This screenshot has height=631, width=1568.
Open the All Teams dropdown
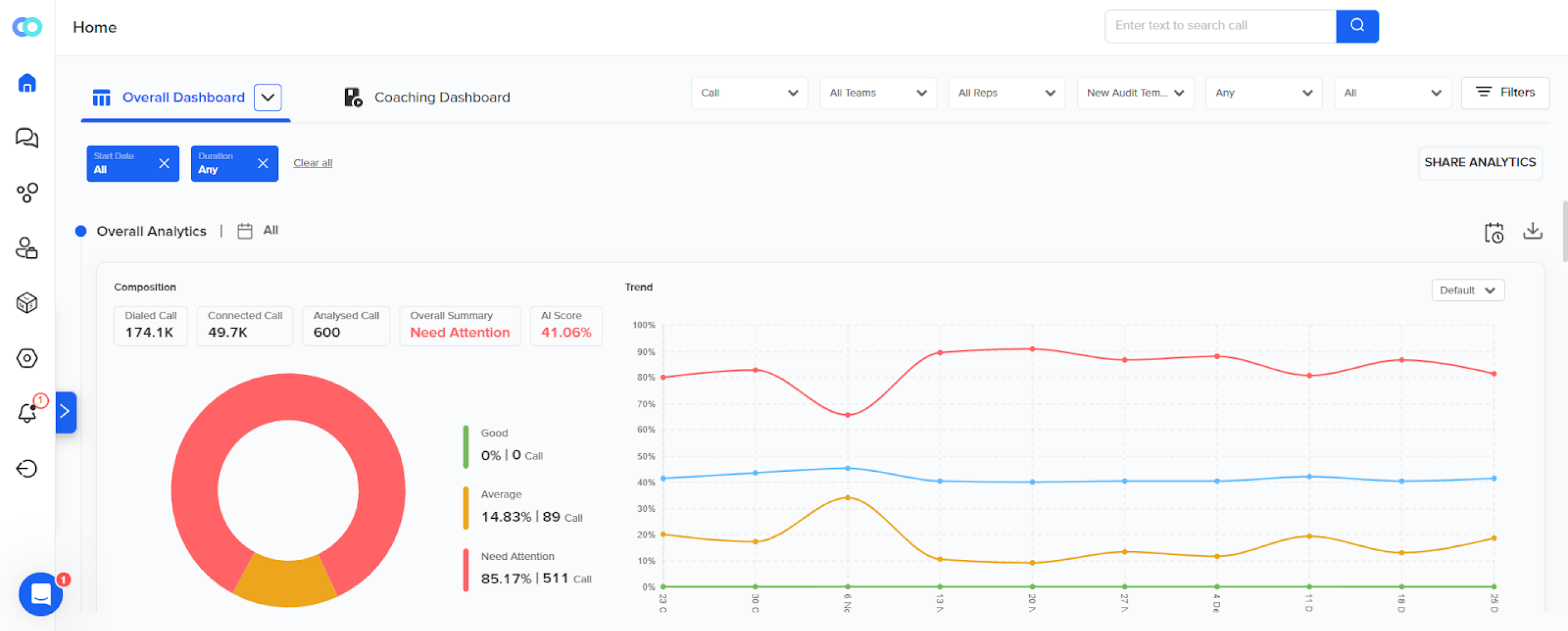(879, 93)
